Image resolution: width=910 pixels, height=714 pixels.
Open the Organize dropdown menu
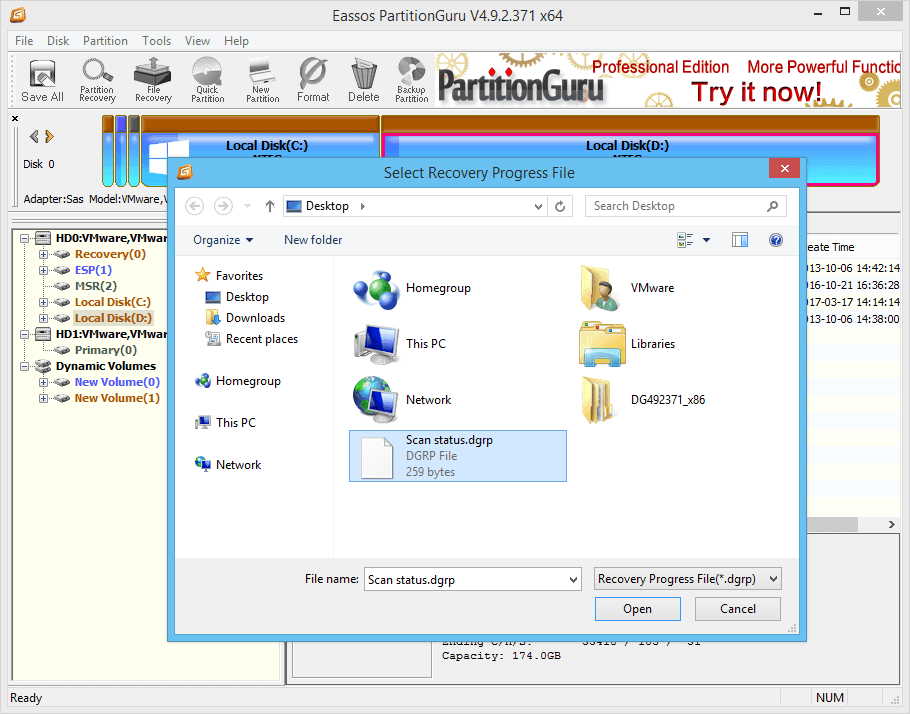tap(223, 240)
